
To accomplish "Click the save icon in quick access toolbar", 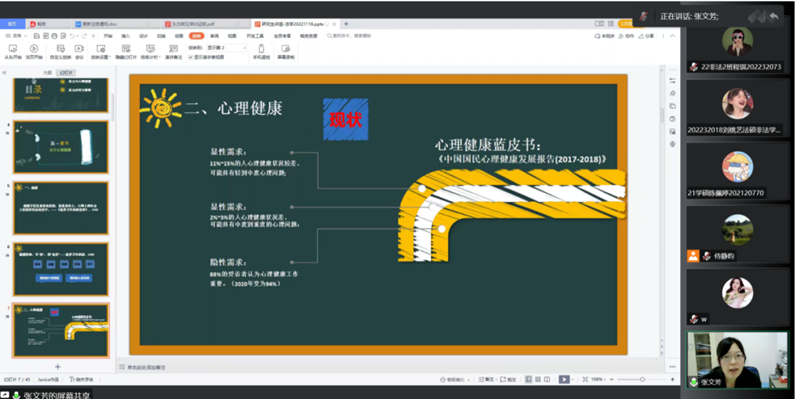I will [37, 36].
